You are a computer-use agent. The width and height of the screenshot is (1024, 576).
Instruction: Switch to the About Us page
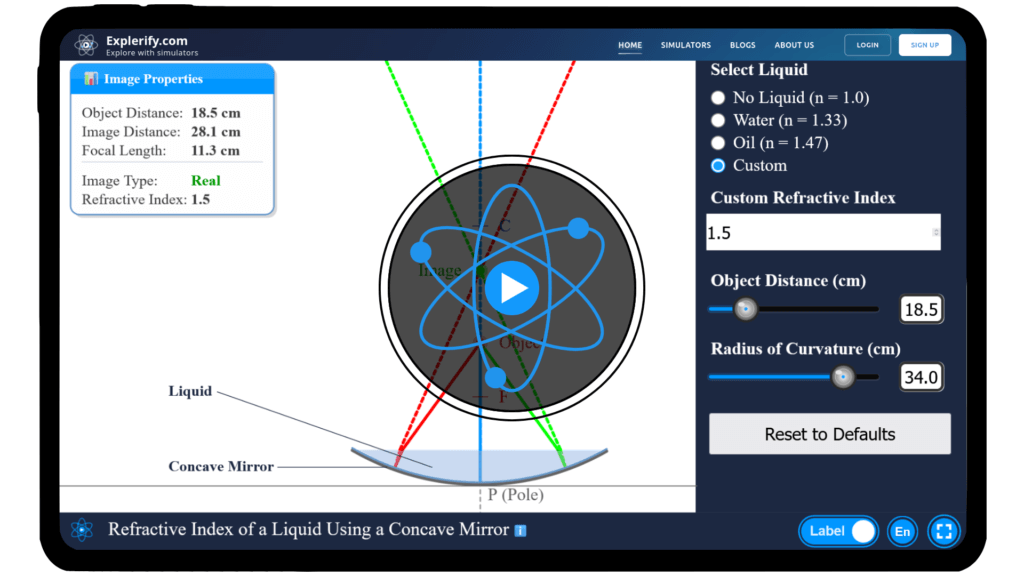pyautogui.click(x=794, y=45)
